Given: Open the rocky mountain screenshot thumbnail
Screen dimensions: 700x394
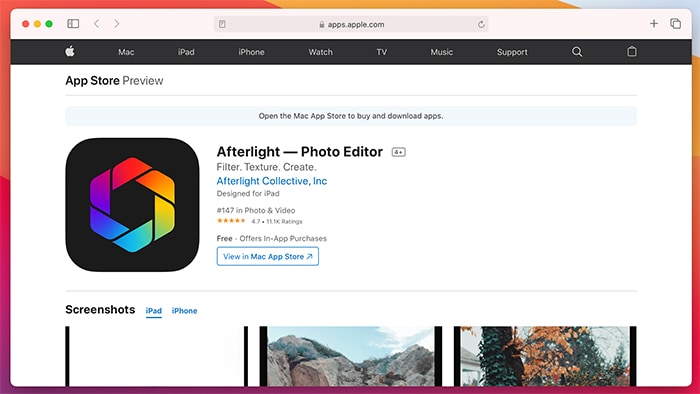Looking at the screenshot, I should 351,356.
